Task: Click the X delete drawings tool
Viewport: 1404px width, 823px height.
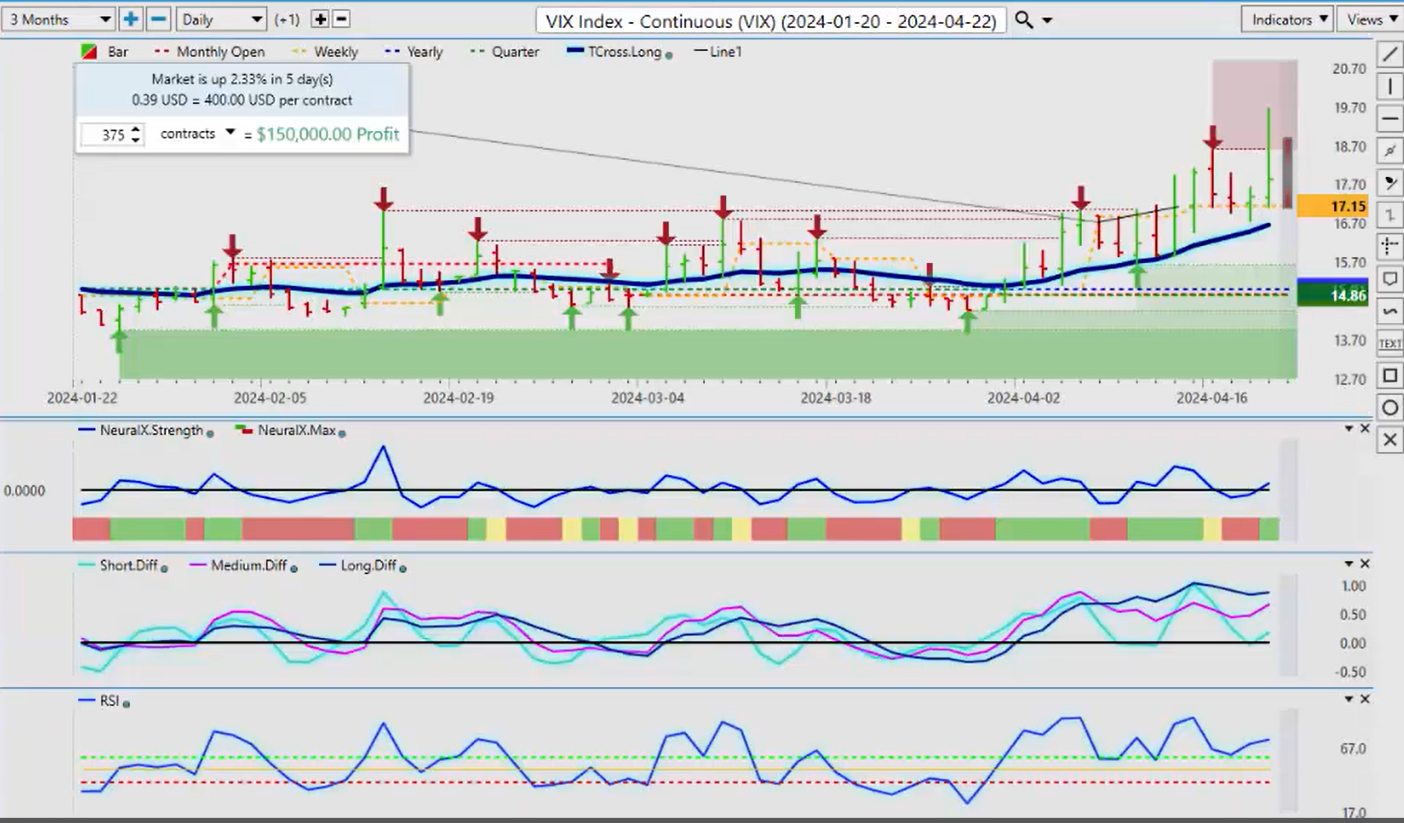Action: click(x=1390, y=439)
